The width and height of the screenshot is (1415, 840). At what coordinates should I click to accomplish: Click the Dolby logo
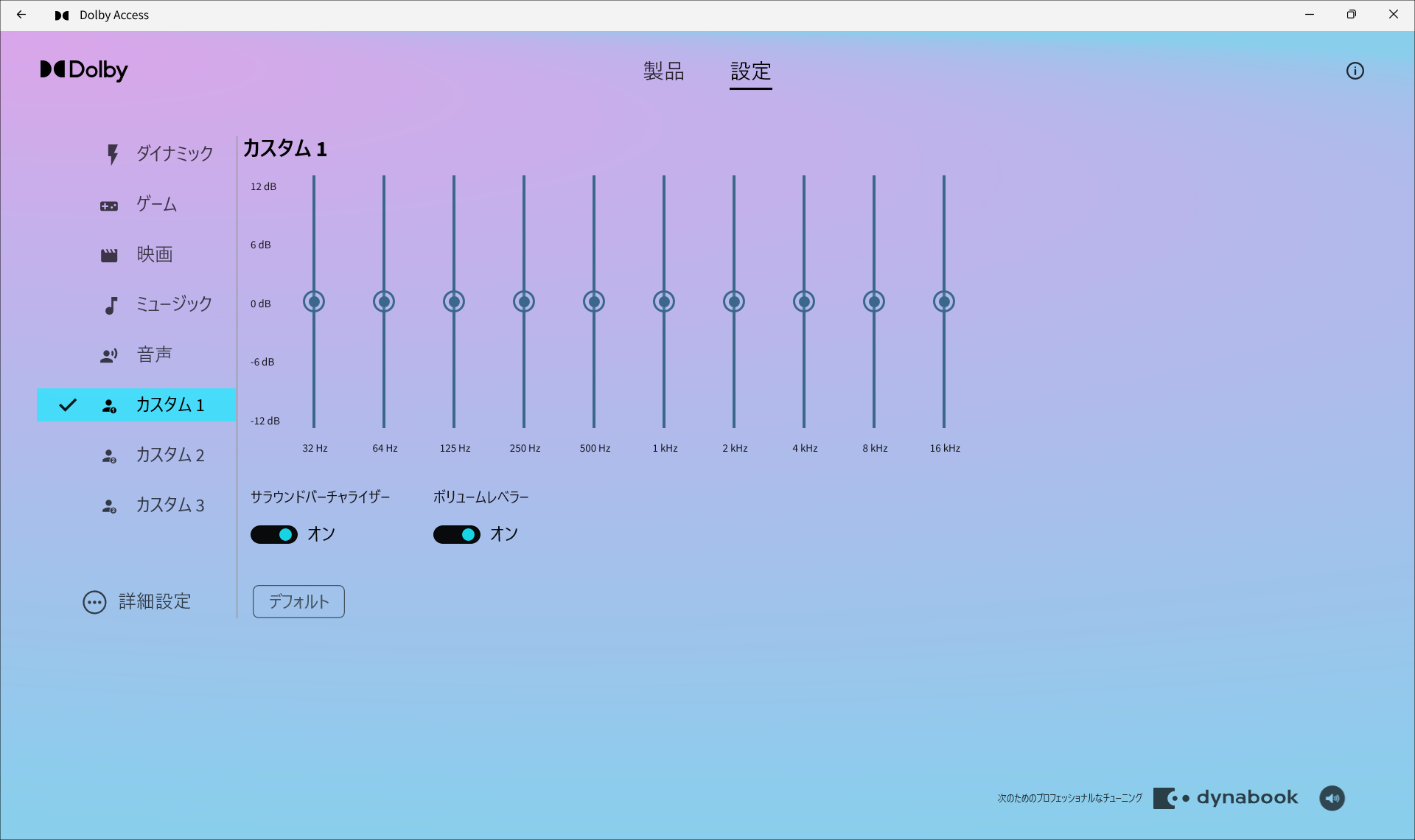click(x=83, y=70)
